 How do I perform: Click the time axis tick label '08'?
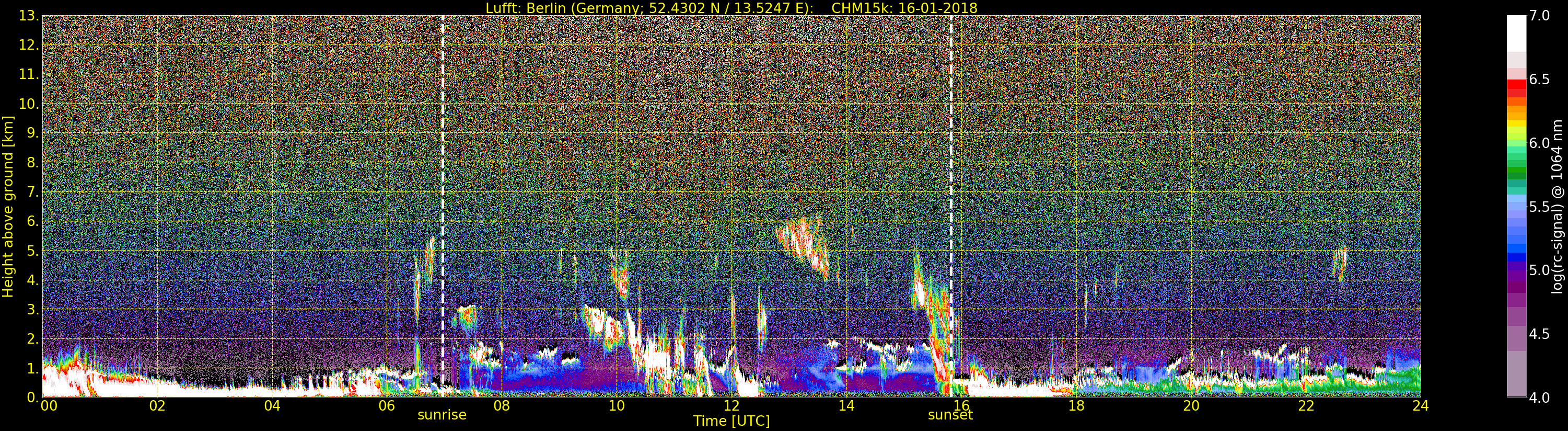pyautogui.click(x=502, y=405)
